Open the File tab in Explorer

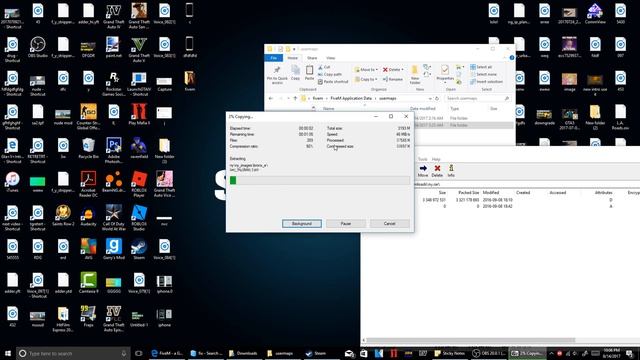273,58
